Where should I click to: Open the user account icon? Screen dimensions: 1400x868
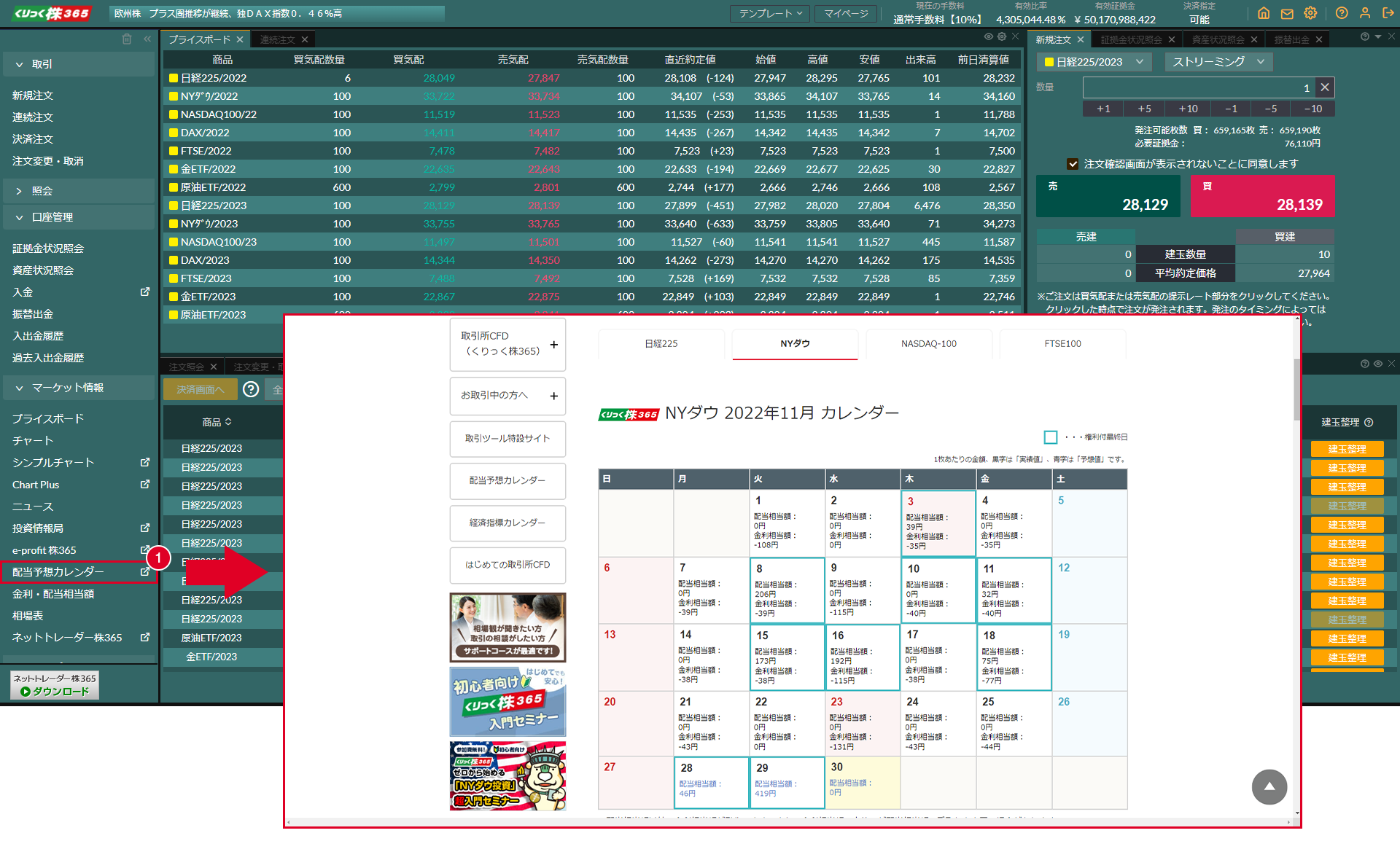[1365, 13]
